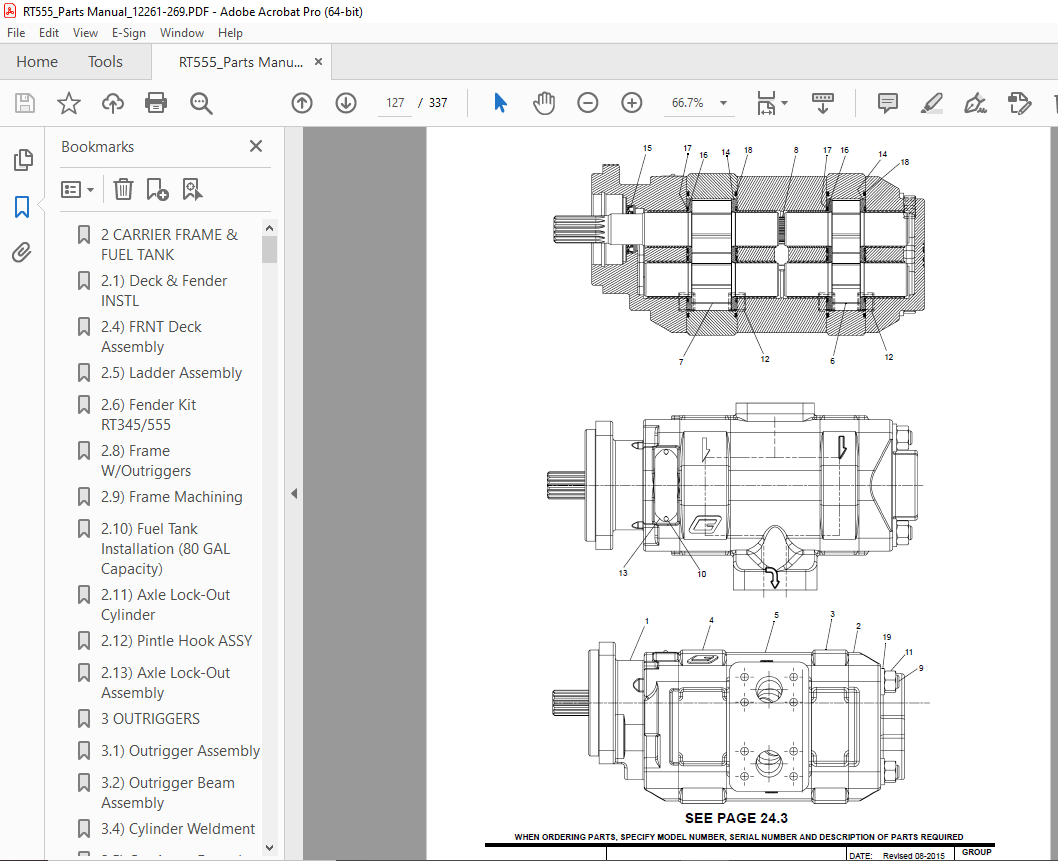Screen dimensions: 1058x861
Task: Open the zoom level dropdown
Action: tap(723, 103)
